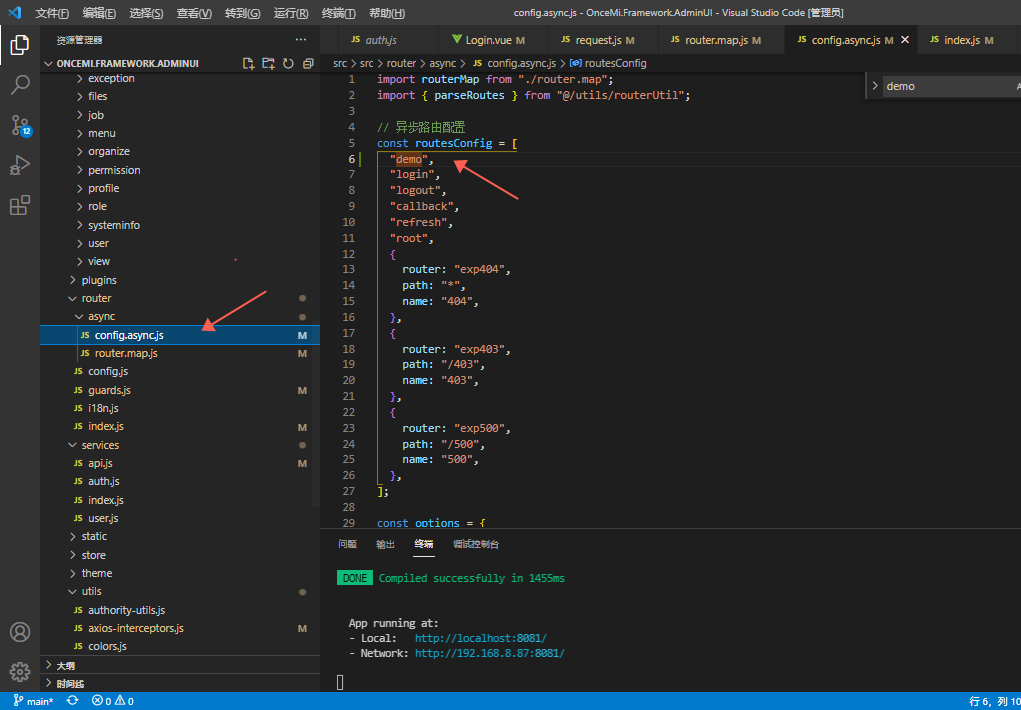This screenshot has height=710, width=1021.
Task: Open Source Control view with 12 changes
Action: (x=20, y=124)
